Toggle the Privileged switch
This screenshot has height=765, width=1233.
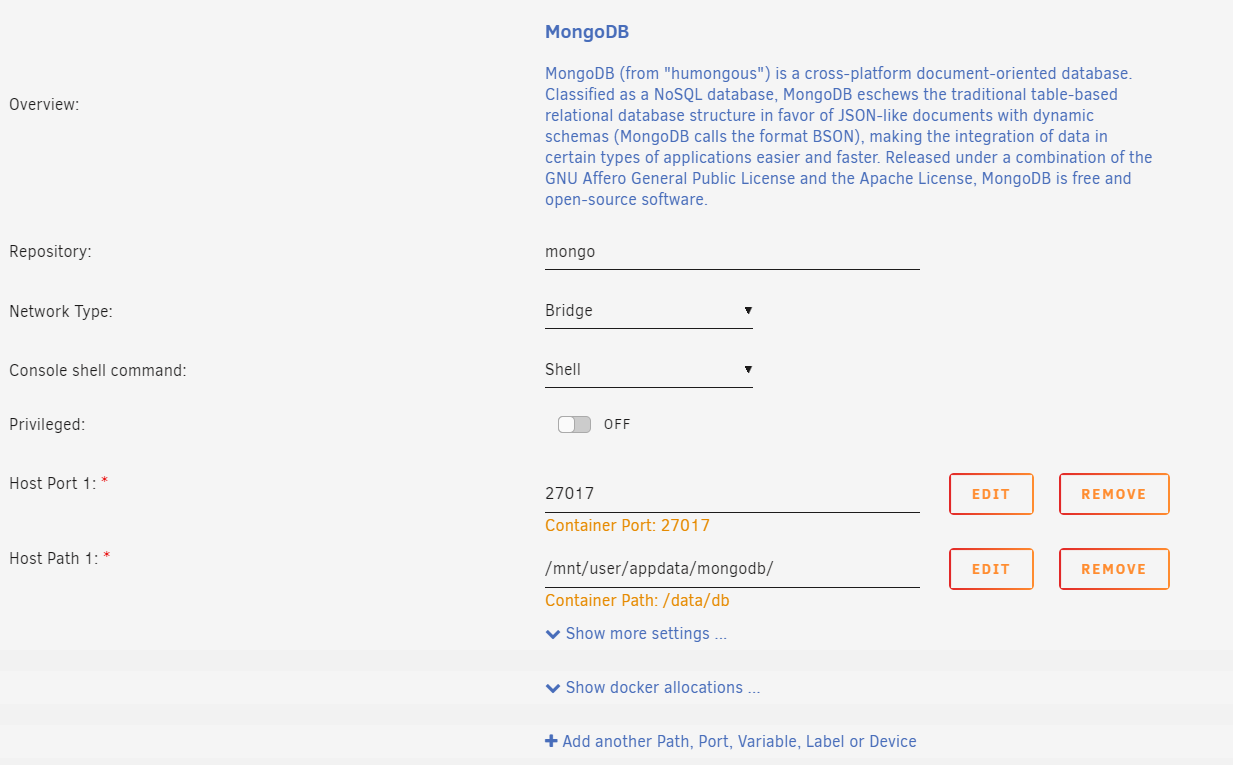(x=574, y=425)
